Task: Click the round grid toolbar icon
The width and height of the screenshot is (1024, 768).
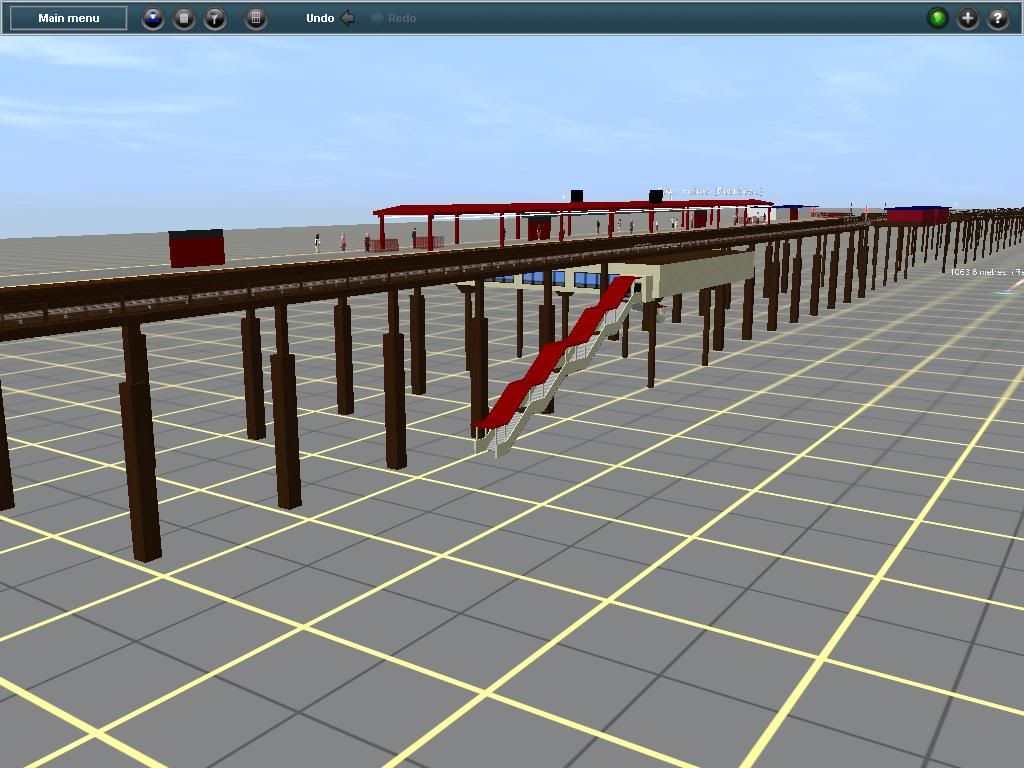Action: pyautogui.click(x=256, y=18)
